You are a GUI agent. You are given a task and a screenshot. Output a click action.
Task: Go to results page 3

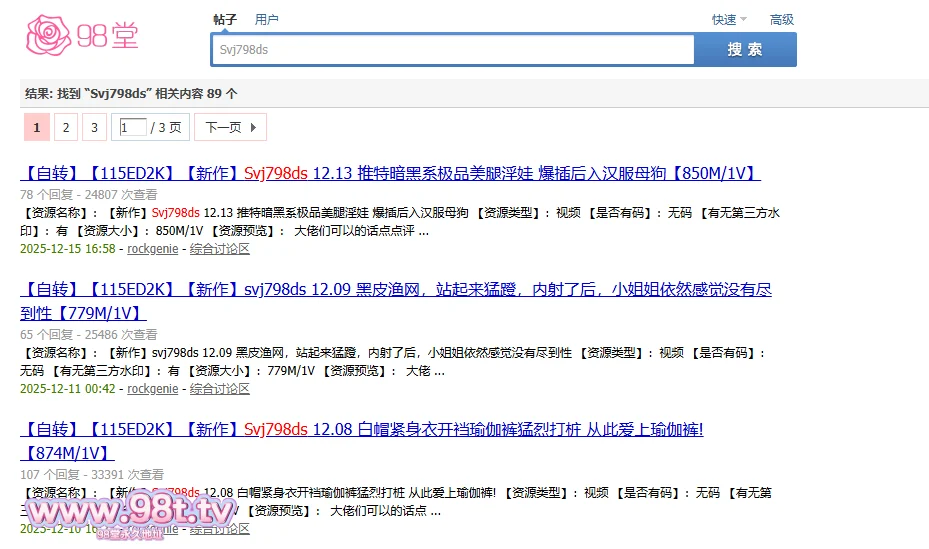pyautogui.click(x=94, y=128)
